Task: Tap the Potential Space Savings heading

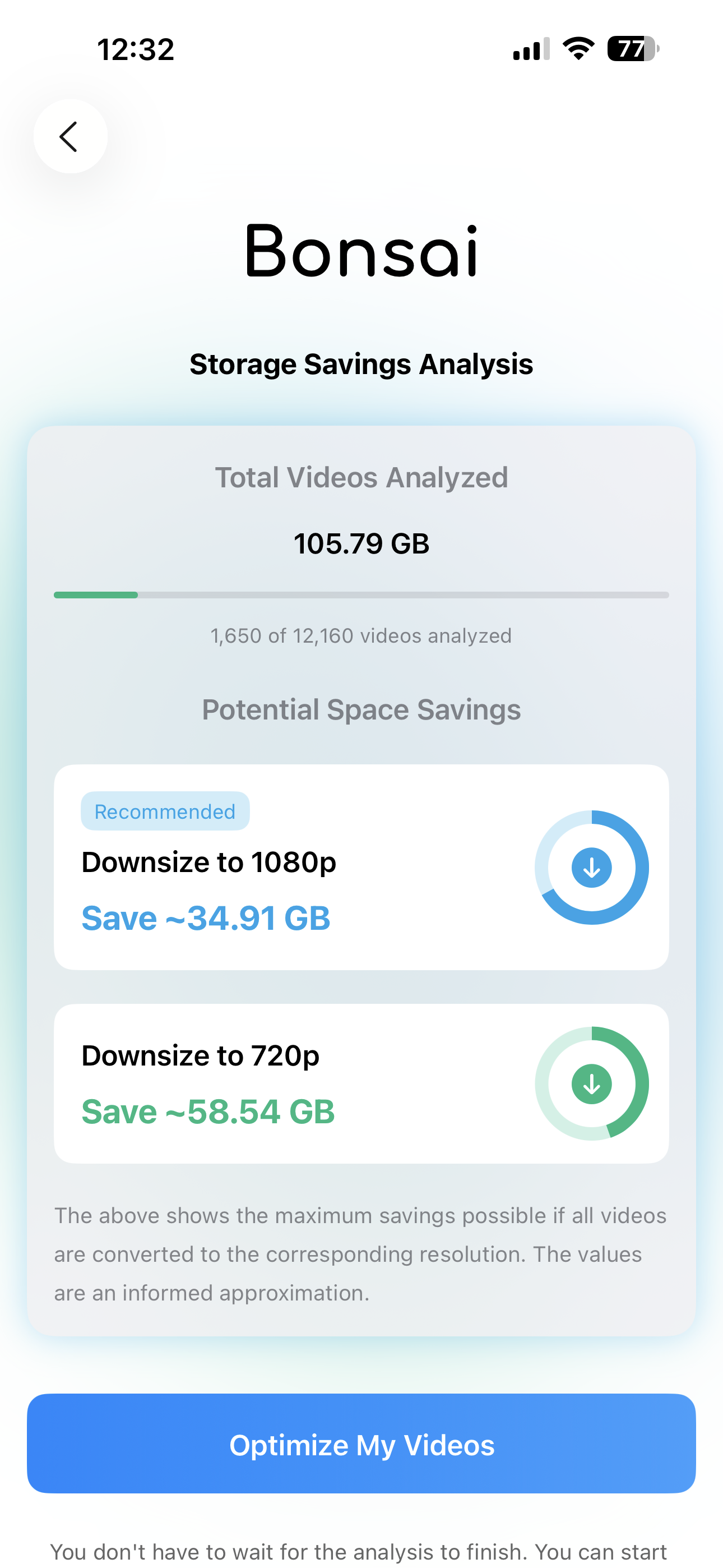Action: [361, 710]
